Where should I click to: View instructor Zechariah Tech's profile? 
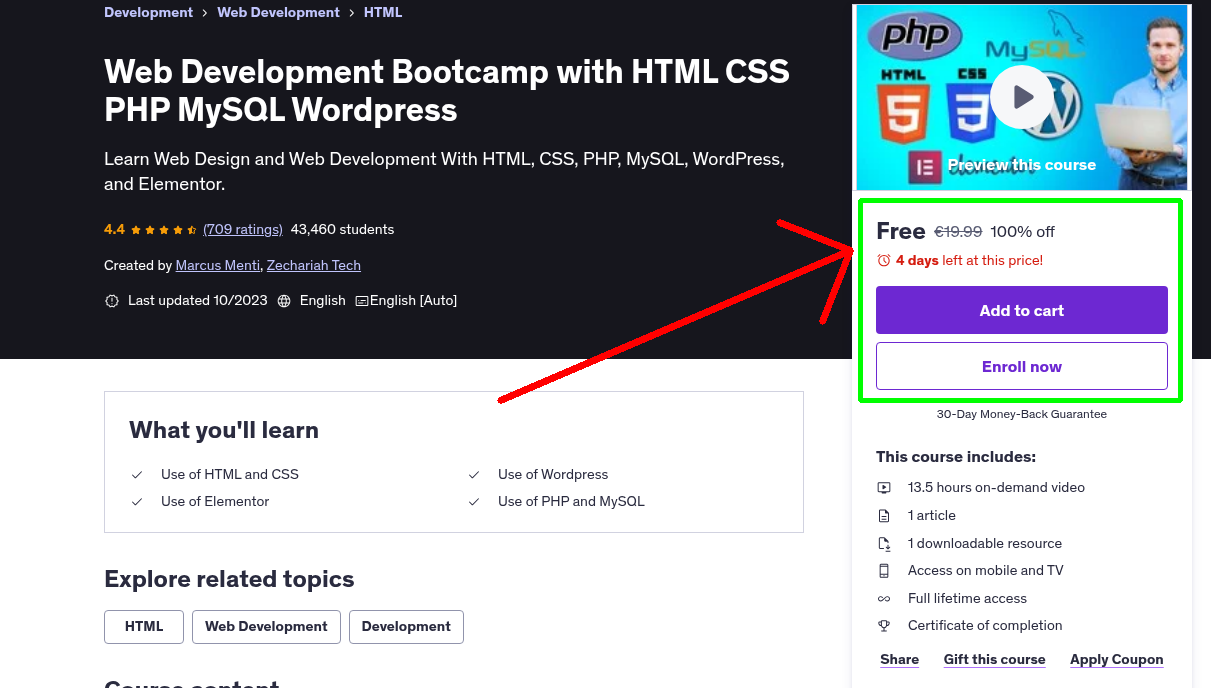click(314, 266)
